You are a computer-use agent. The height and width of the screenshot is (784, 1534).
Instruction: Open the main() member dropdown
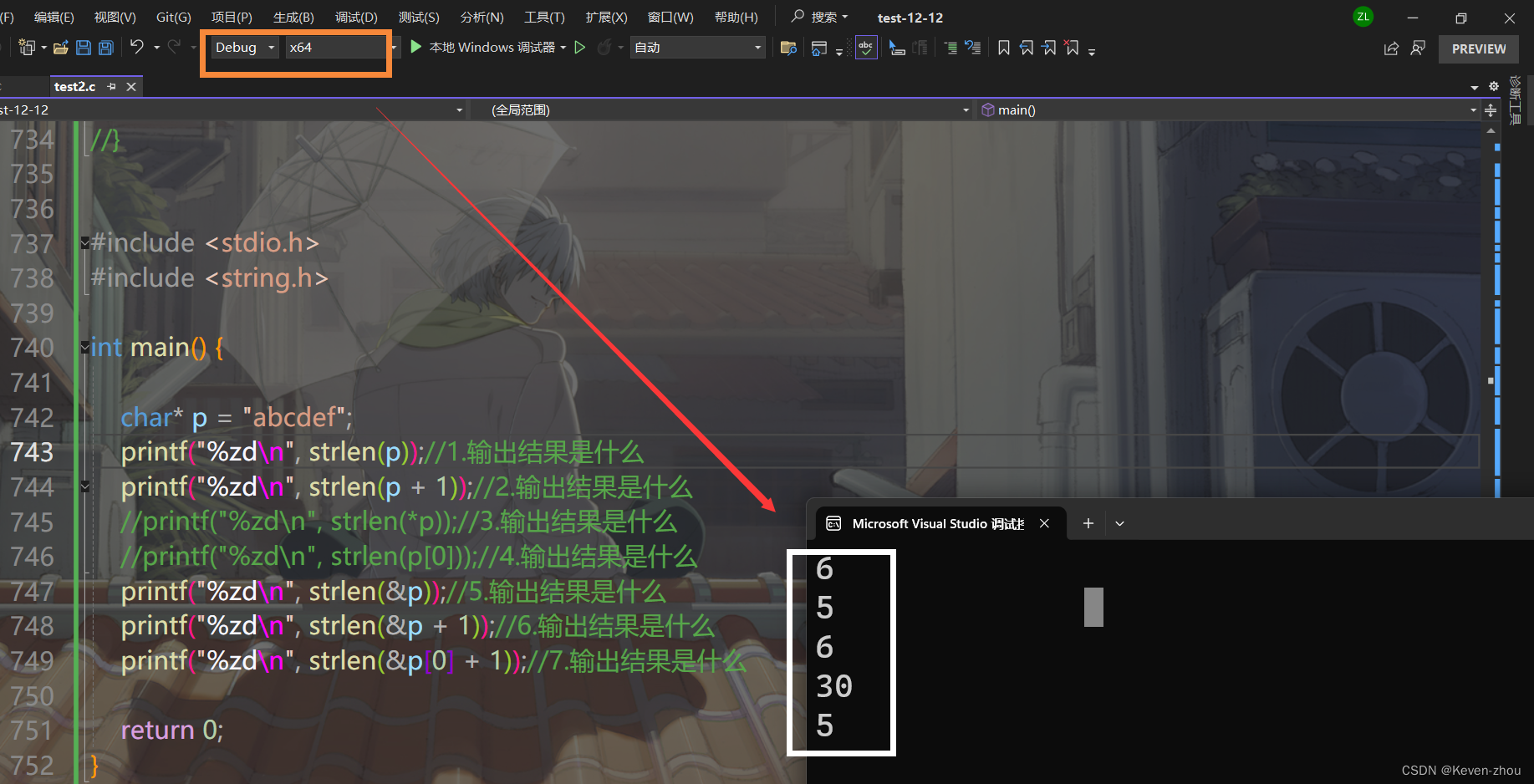pyautogui.click(x=1229, y=109)
